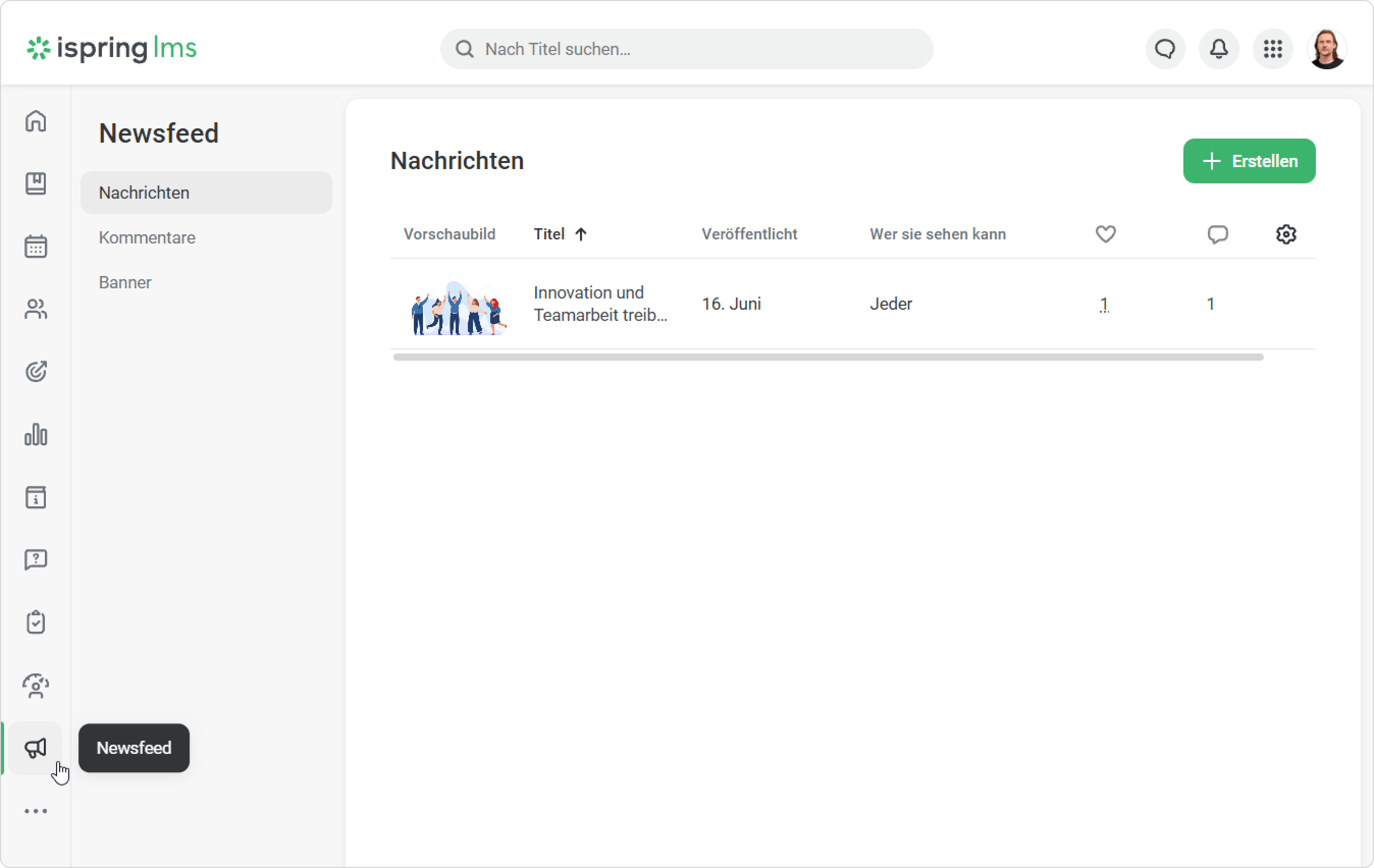The height and width of the screenshot is (868, 1374).
Task: Click the ispring lms logo
Action: coord(112,48)
